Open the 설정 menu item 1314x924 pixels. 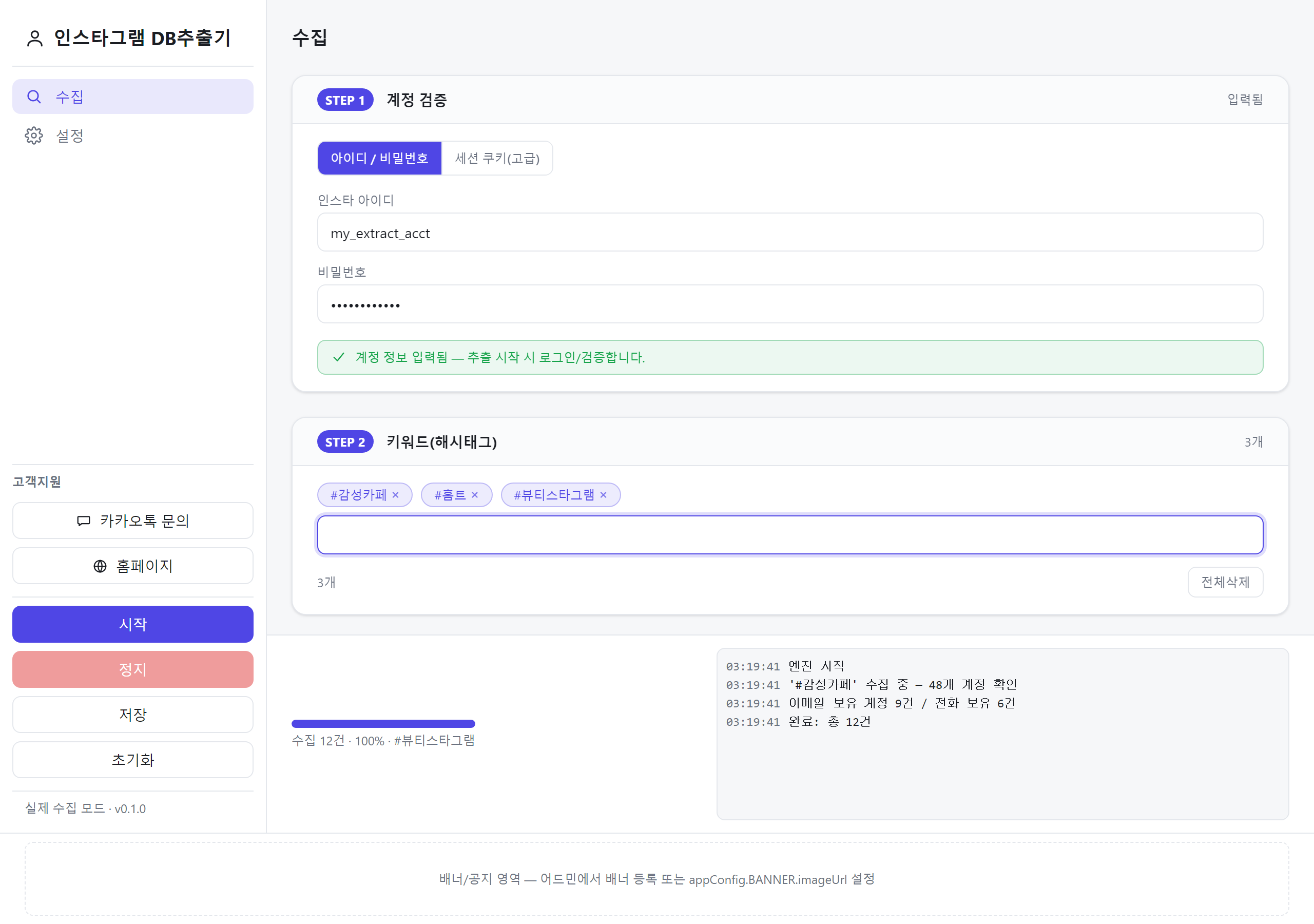[x=133, y=136]
